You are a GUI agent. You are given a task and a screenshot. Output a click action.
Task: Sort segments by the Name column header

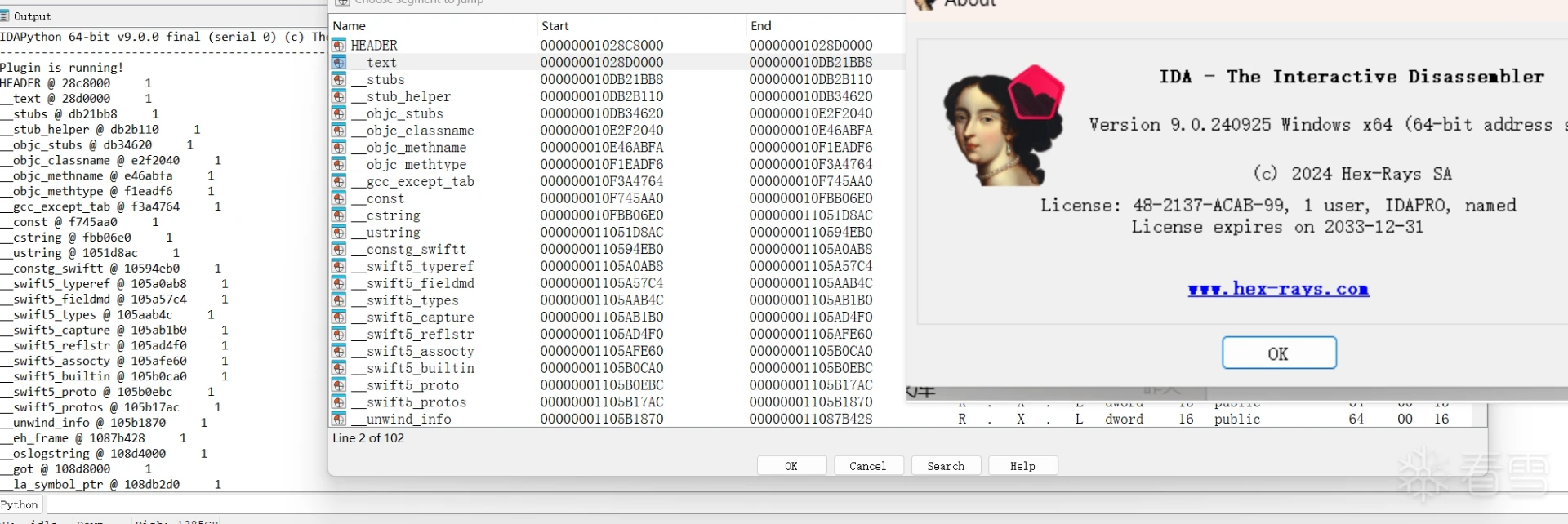click(433, 26)
